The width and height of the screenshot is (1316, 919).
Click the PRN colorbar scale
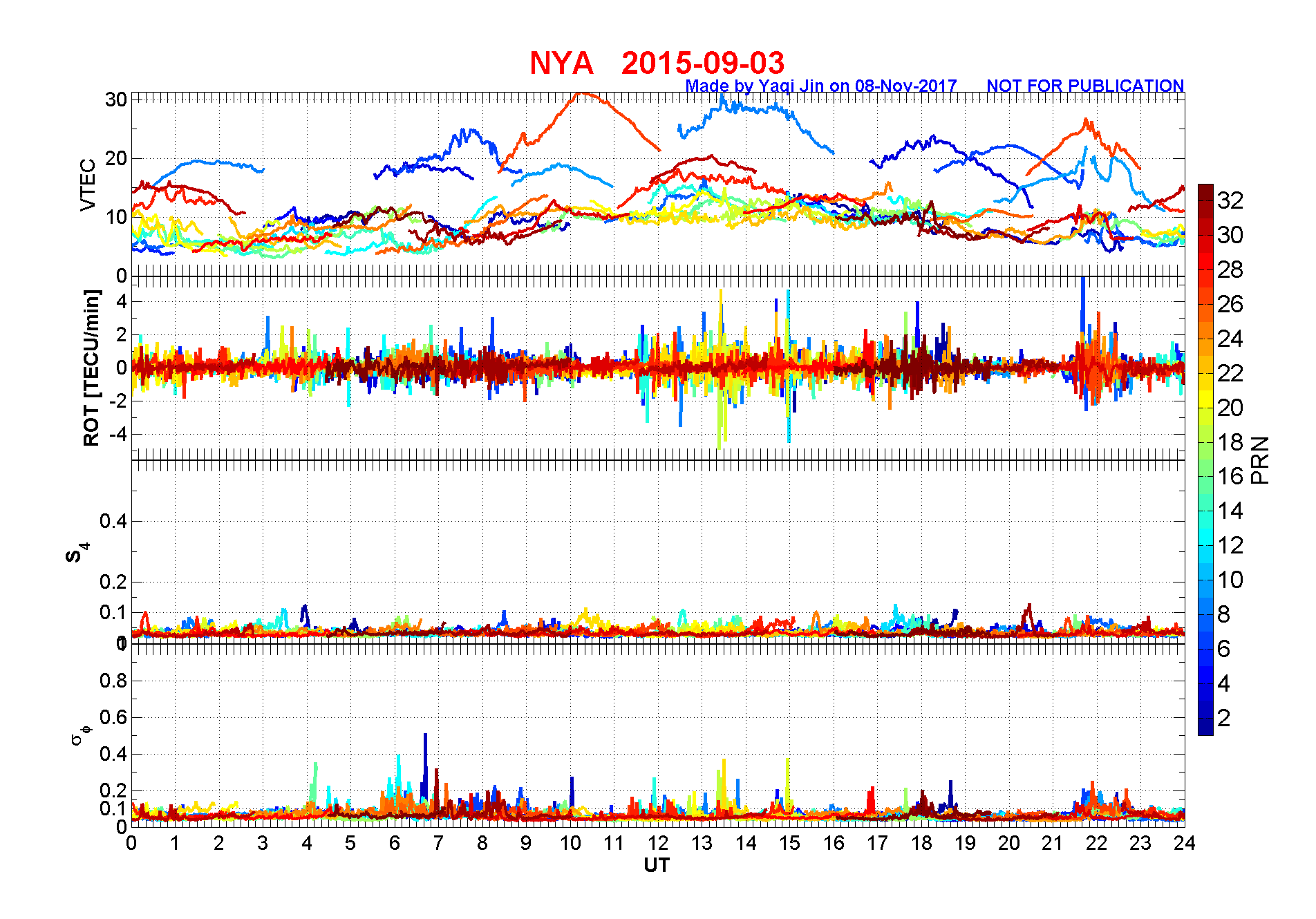[x=1205, y=459]
